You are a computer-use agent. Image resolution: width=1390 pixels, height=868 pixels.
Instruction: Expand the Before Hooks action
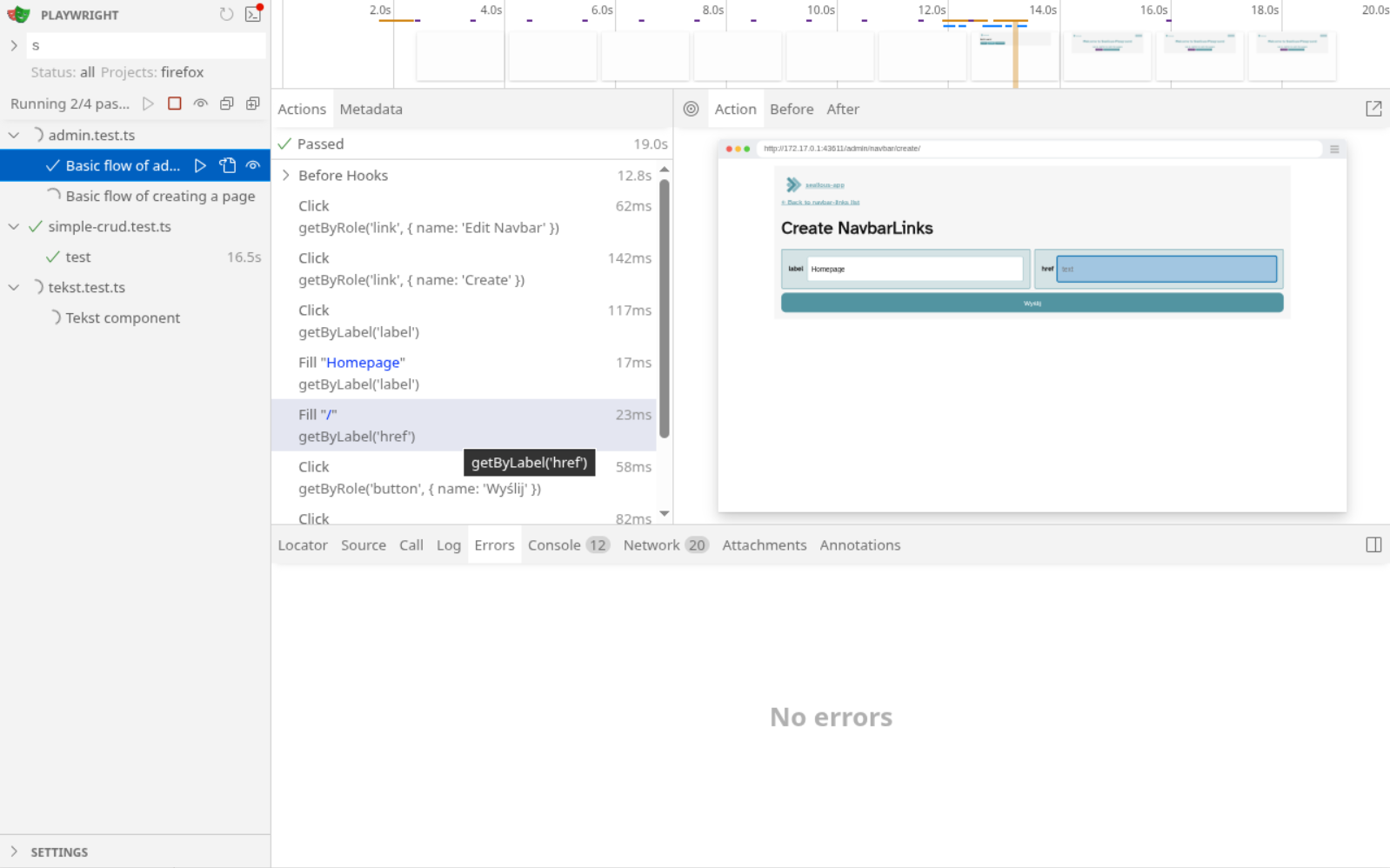click(285, 175)
